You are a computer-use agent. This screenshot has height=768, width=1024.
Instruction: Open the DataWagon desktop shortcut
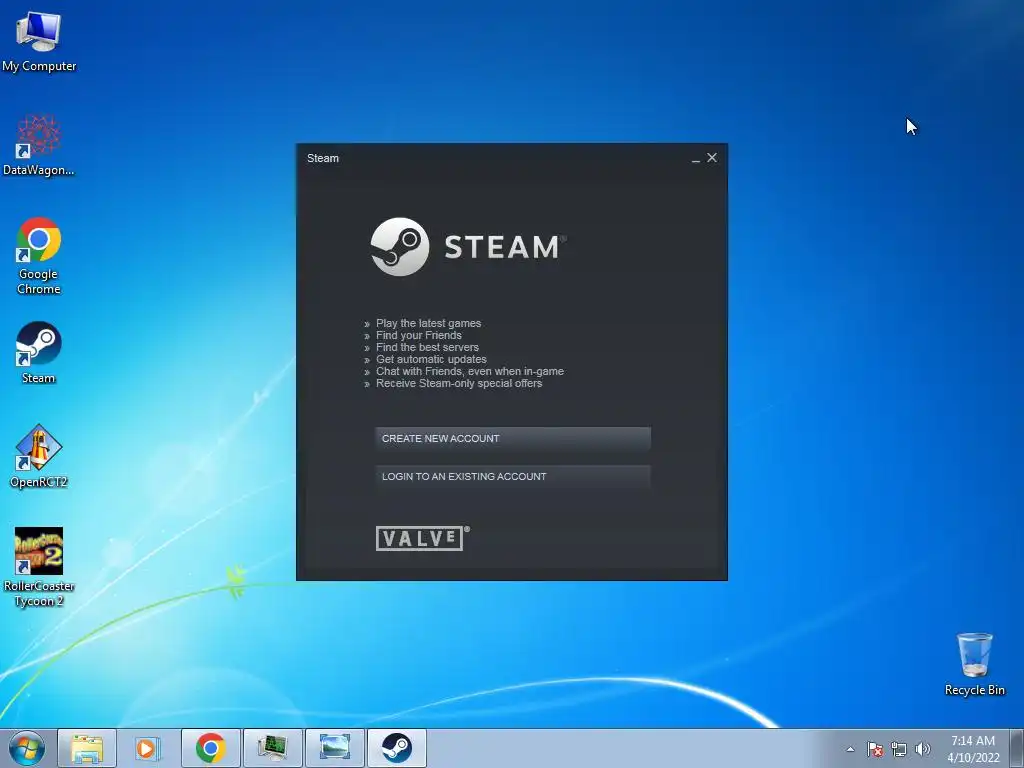tap(39, 146)
